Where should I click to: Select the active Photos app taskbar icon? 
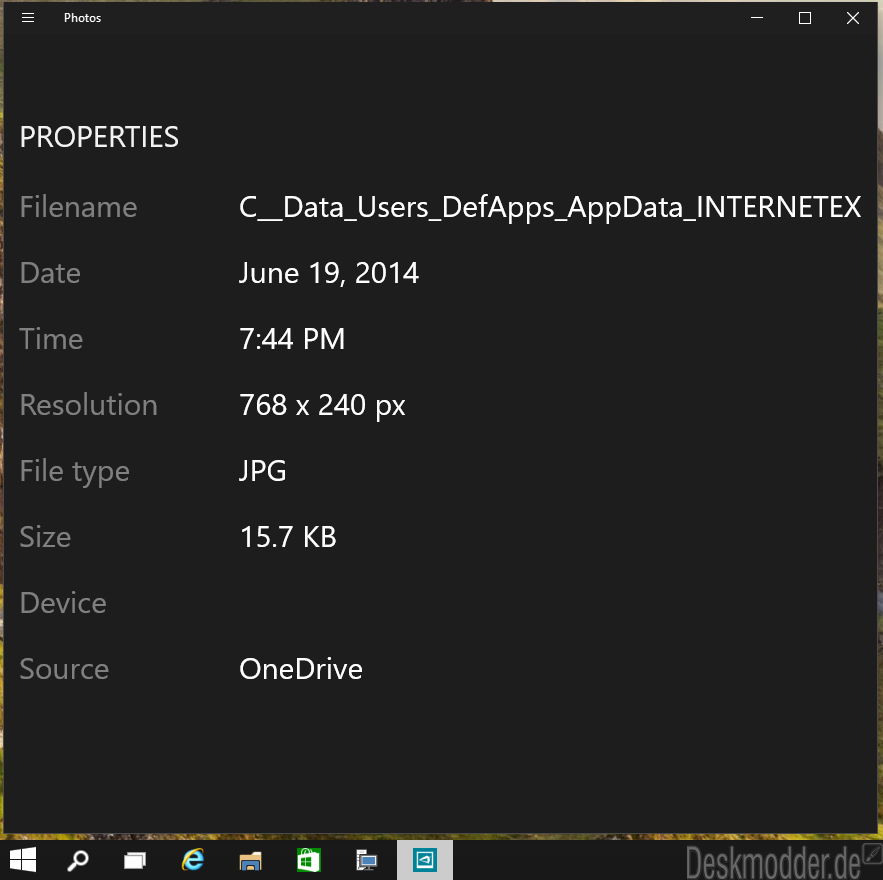coord(425,860)
